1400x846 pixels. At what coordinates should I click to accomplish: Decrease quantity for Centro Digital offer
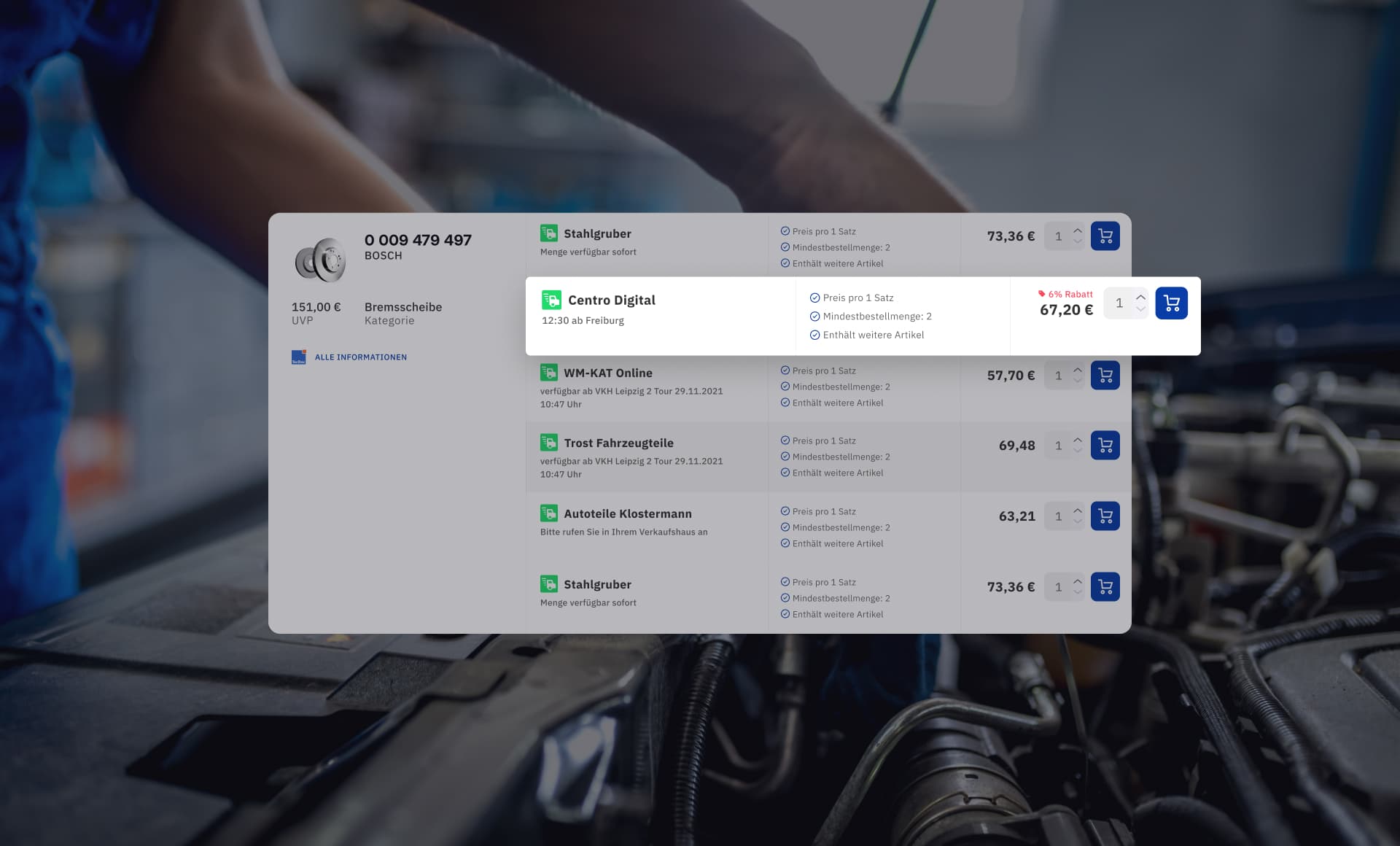point(1140,309)
